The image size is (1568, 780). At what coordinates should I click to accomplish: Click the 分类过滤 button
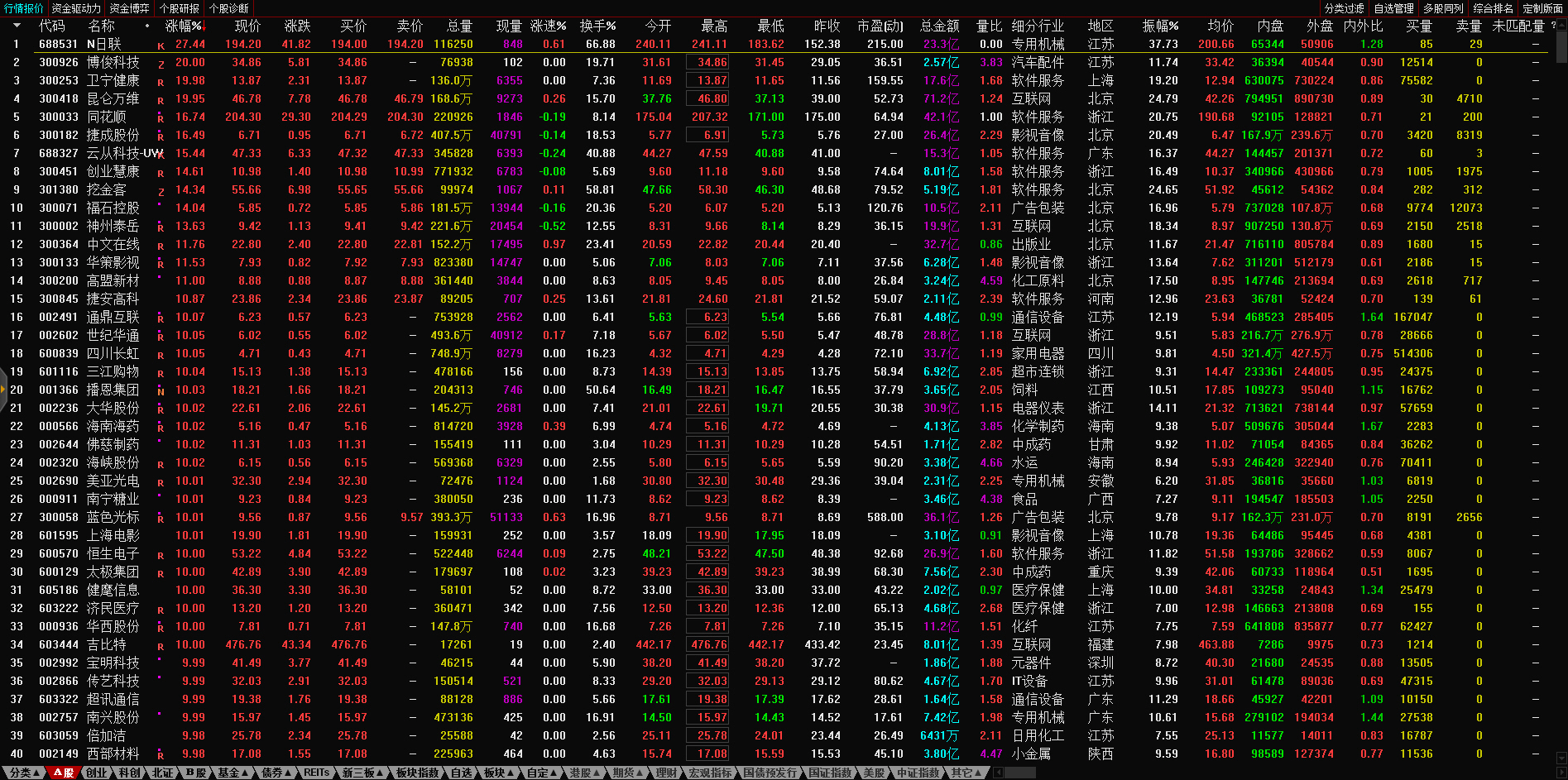[x=1344, y=8]
